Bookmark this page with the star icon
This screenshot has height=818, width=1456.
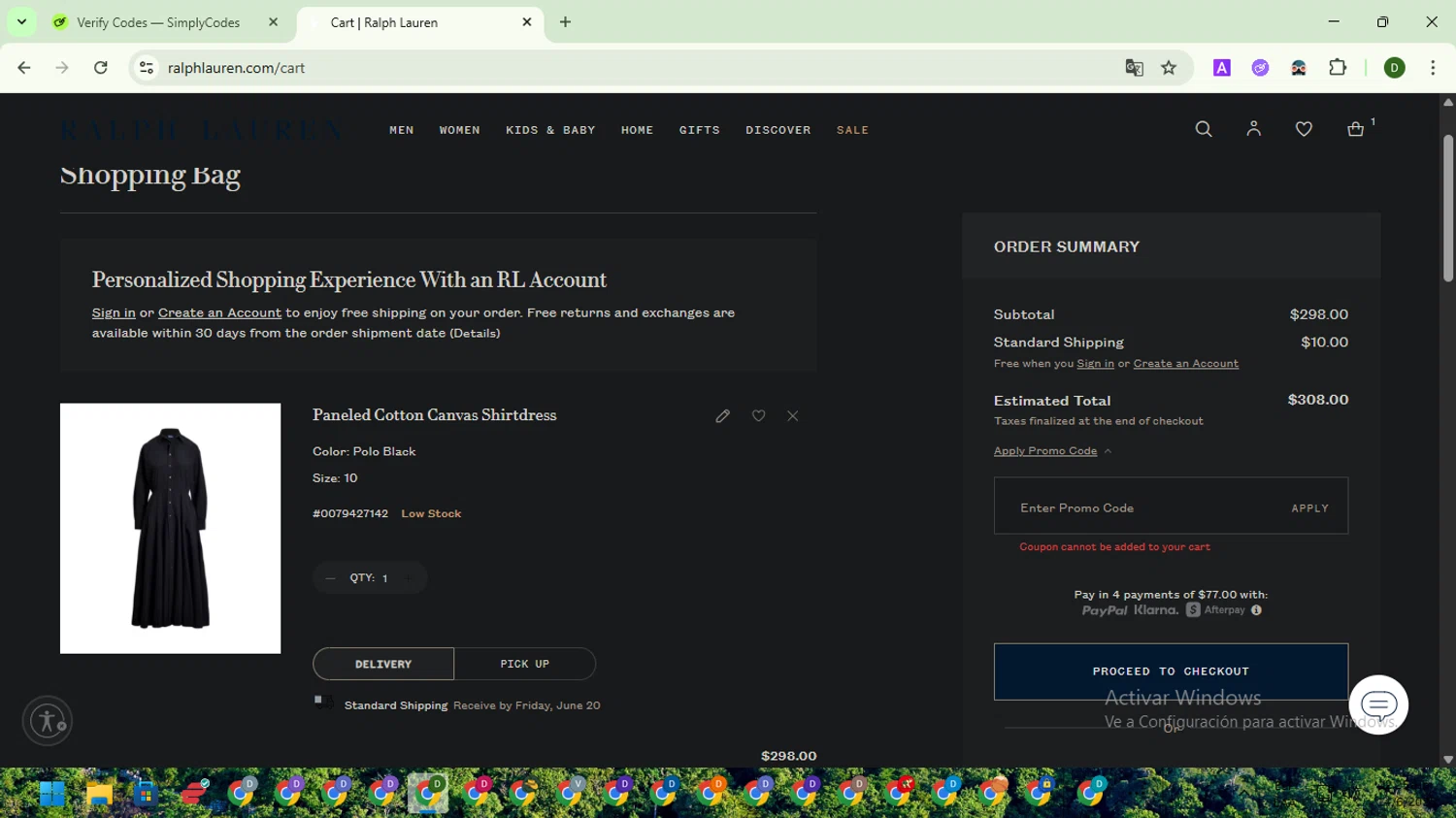1169,68
